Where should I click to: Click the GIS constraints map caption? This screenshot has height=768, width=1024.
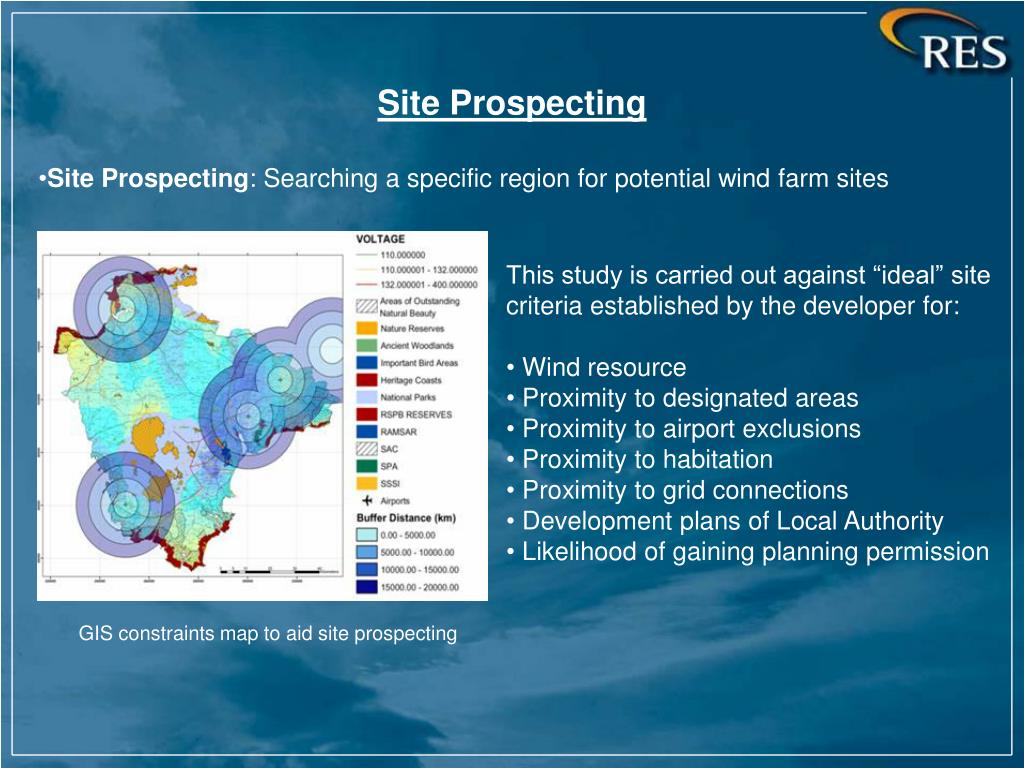(268, 633)
